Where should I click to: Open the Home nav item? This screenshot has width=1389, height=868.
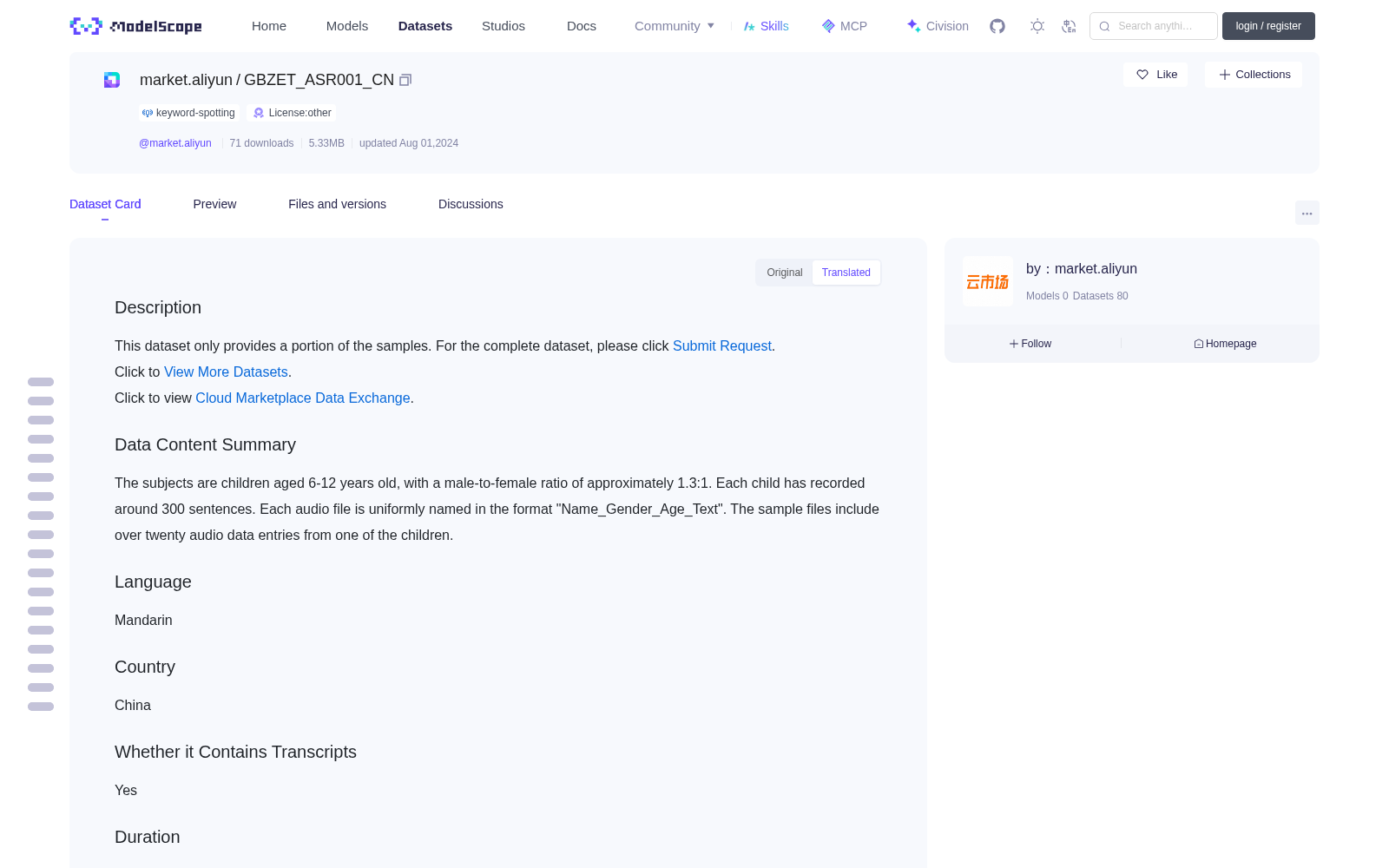pyautogui.click(x=269, y=26)
